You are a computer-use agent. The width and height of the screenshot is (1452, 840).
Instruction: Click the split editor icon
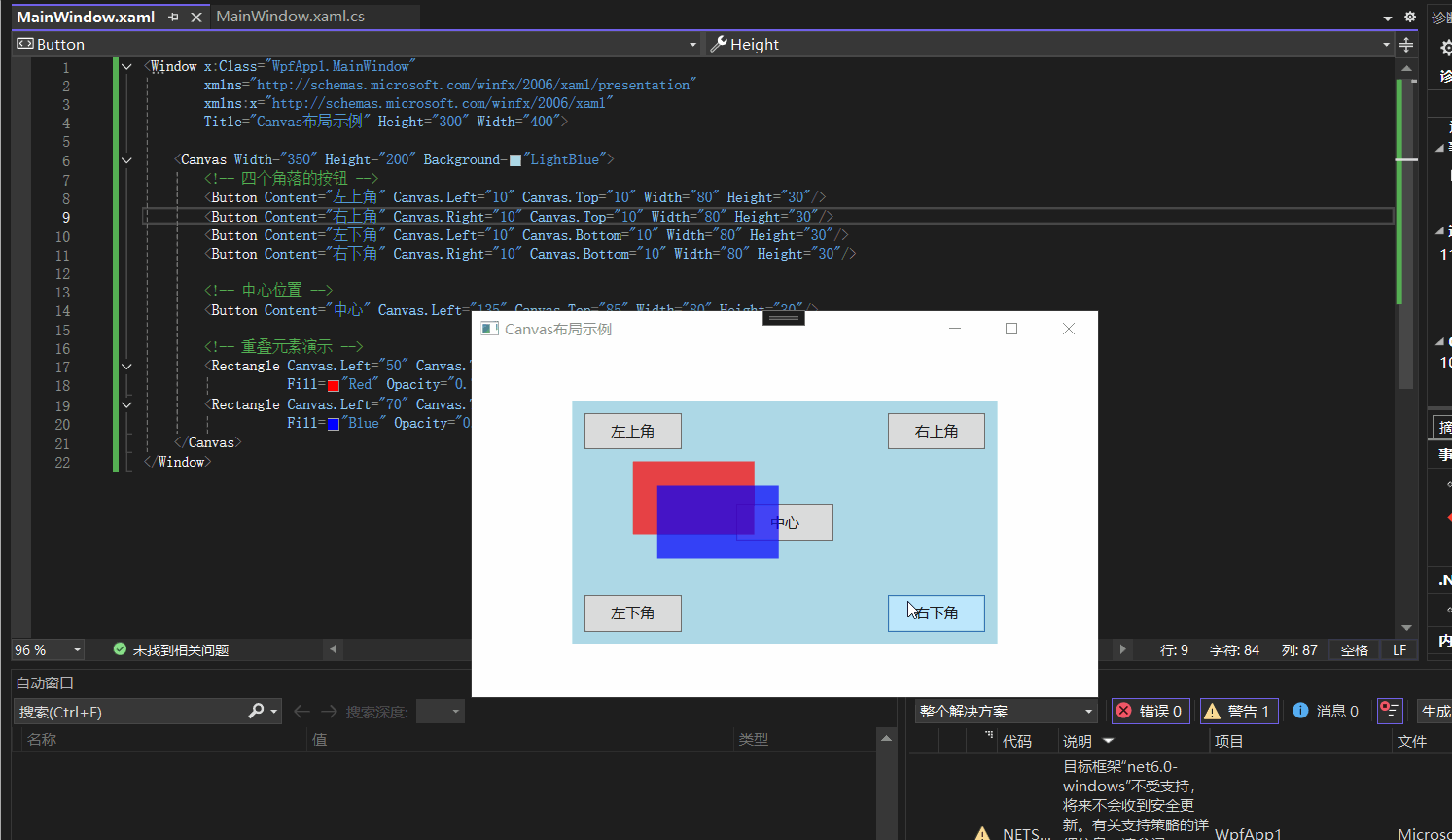coord(1406,45)
